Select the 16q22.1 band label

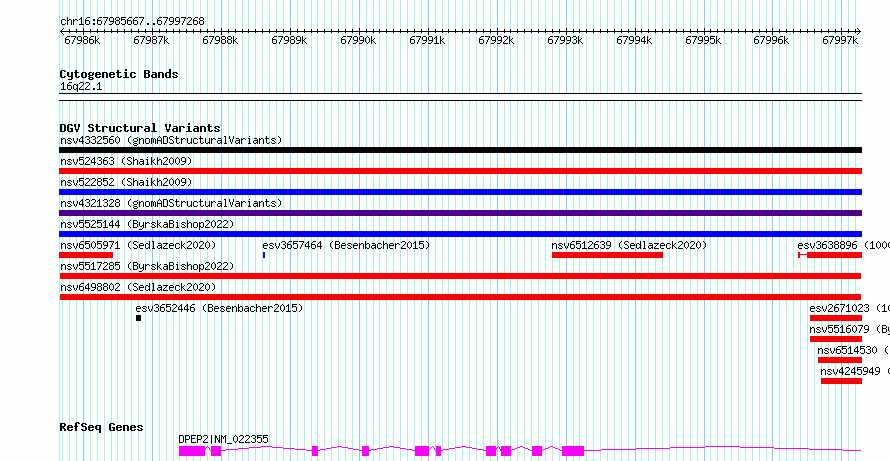[x=81, y=87]
